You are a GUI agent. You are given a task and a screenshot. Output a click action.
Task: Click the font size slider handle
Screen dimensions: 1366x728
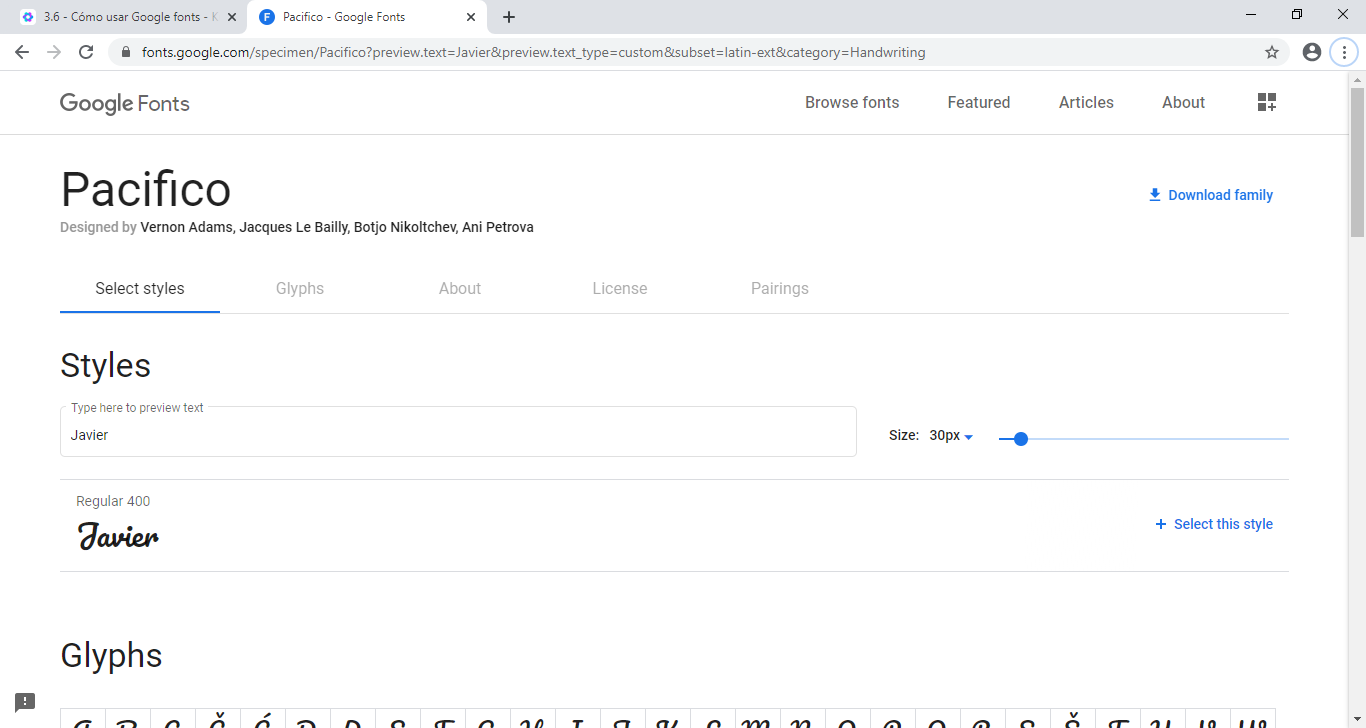1020,439
